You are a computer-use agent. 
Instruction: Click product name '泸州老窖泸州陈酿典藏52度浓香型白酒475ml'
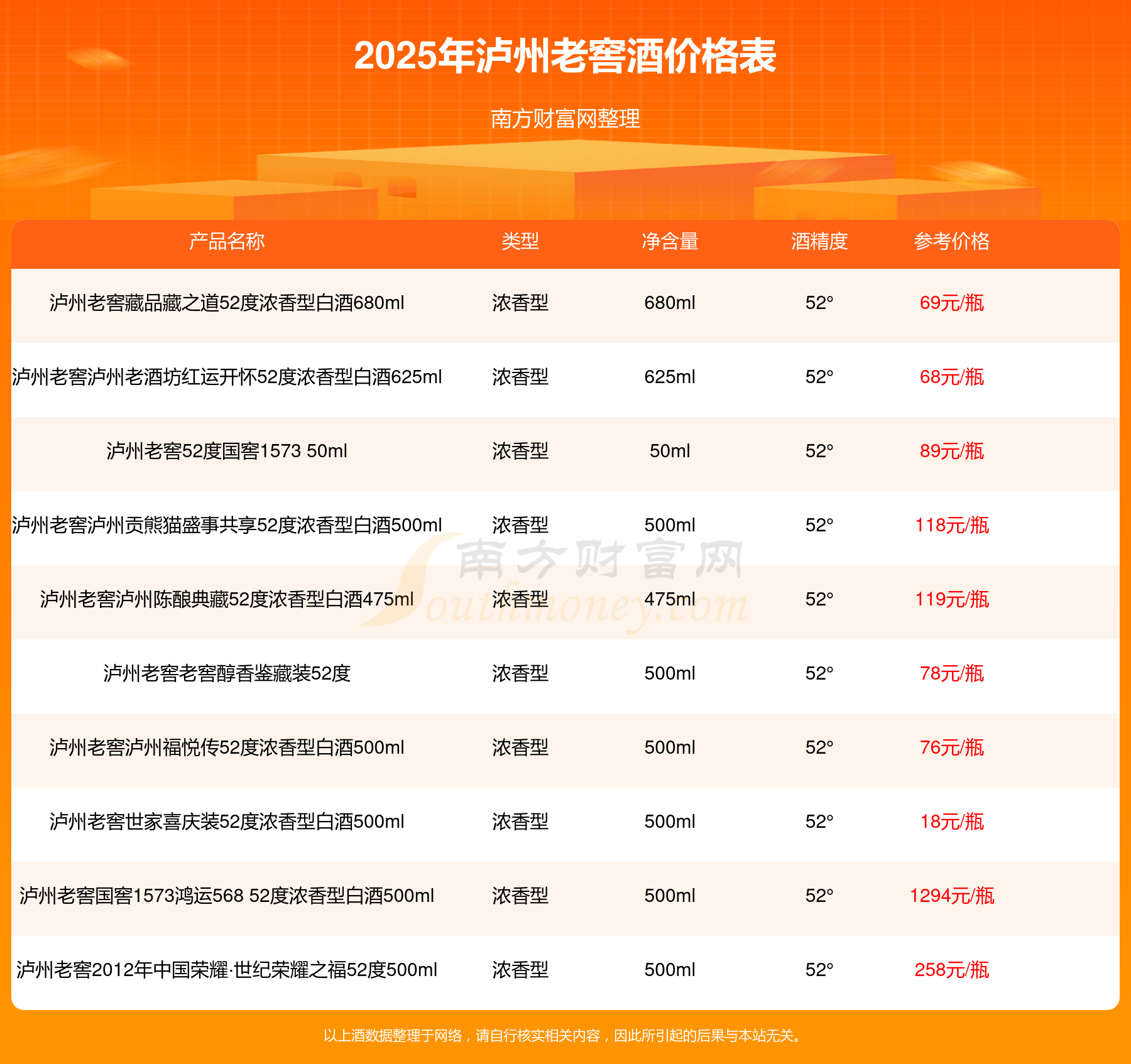click(227, 599)
